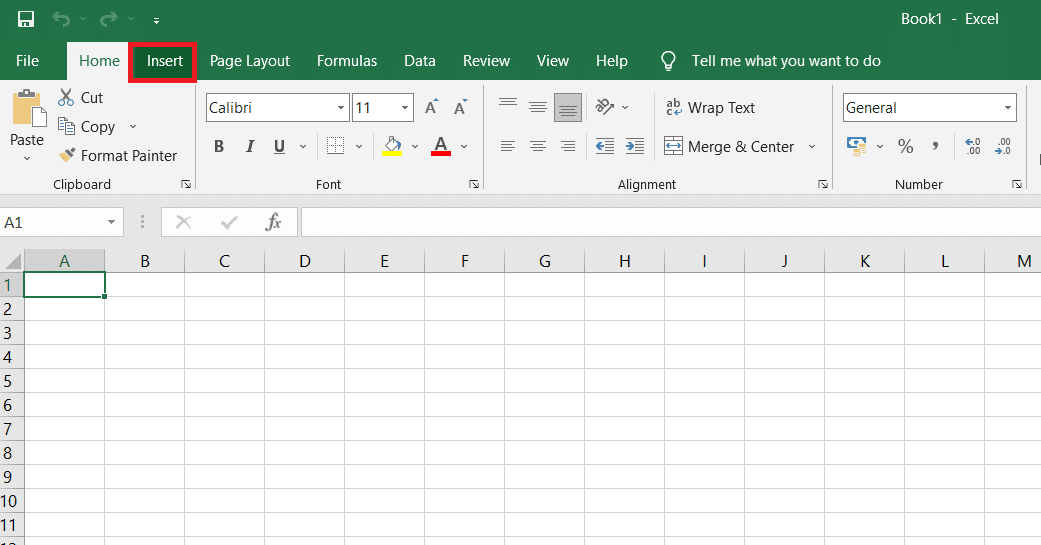Toggle Wrap Text on
This screenshot has height=545, width=1041.
[710, 108]
